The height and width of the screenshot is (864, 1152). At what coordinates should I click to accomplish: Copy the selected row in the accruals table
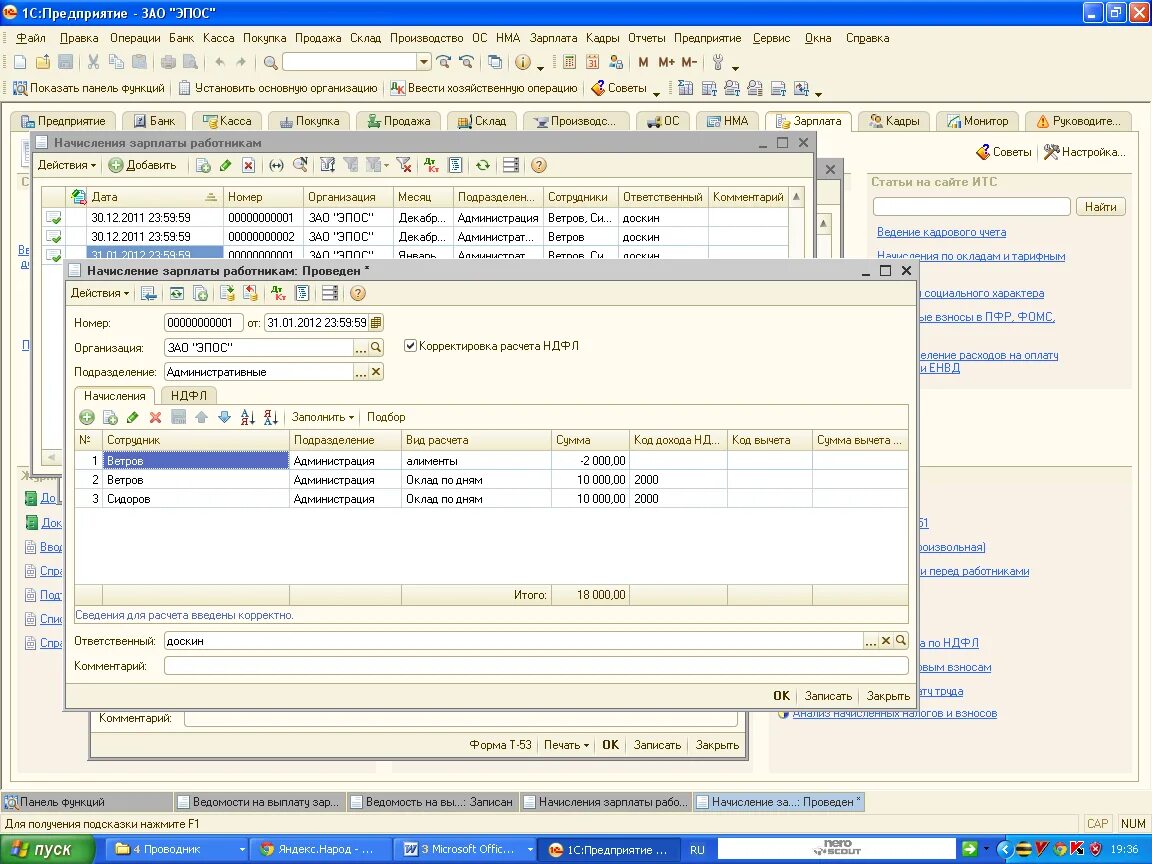pos(110,417)
